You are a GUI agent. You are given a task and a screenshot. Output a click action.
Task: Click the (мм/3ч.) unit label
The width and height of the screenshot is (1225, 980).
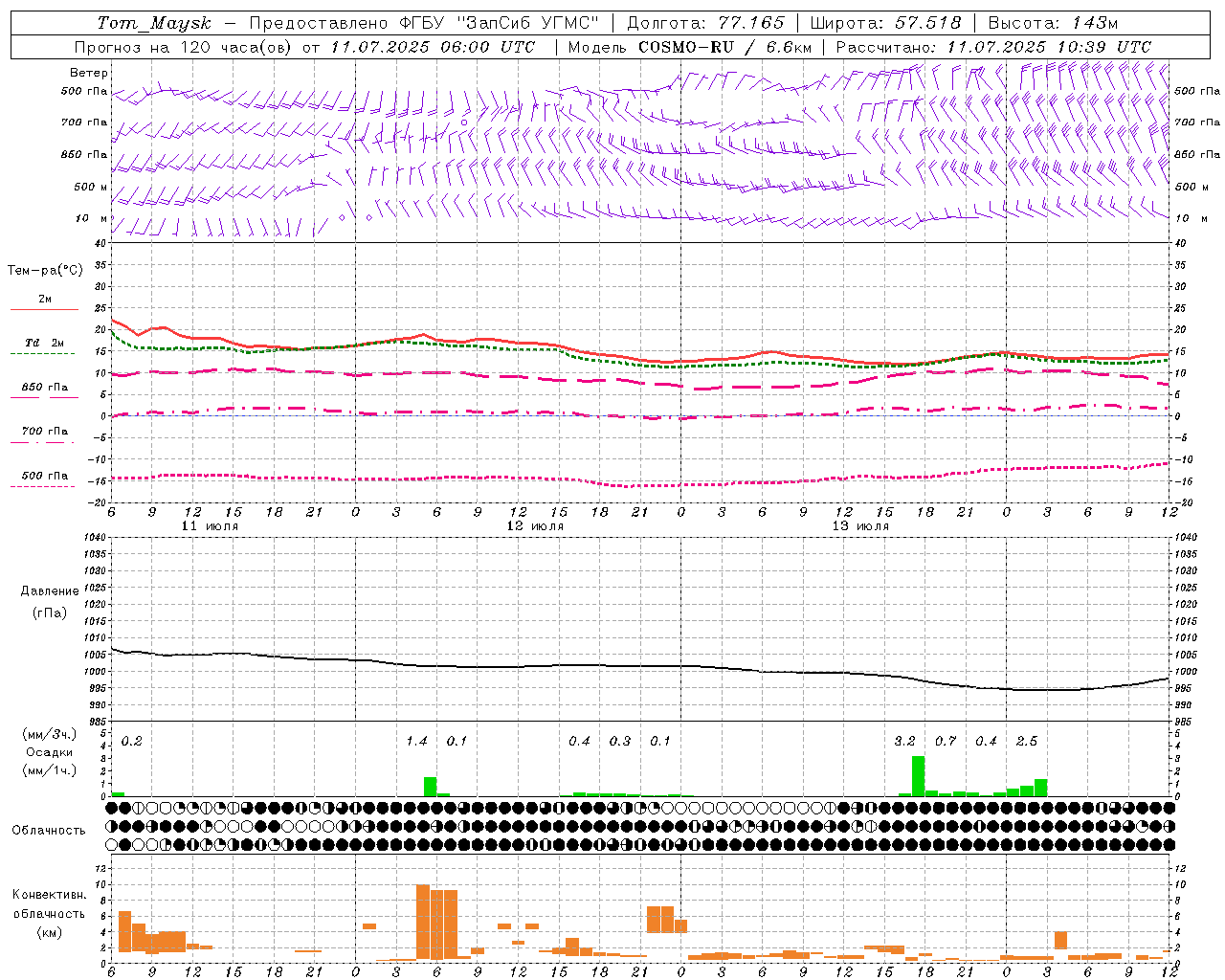tap(50, 734)
